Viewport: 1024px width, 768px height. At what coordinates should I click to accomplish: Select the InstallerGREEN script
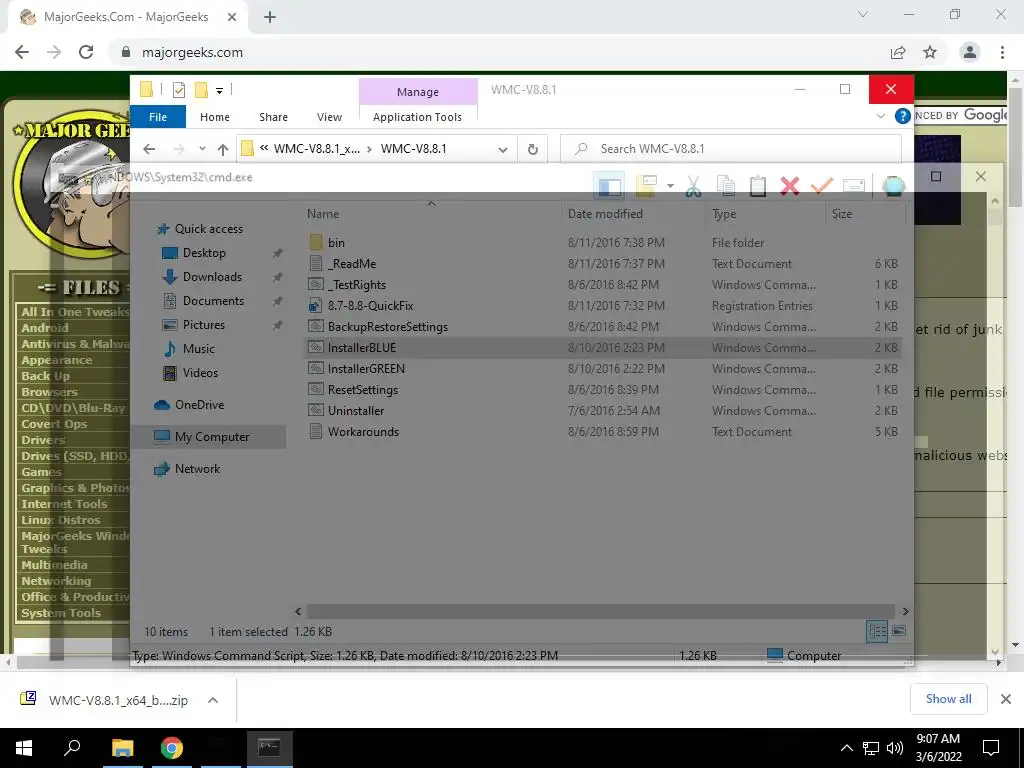[366, 368]
